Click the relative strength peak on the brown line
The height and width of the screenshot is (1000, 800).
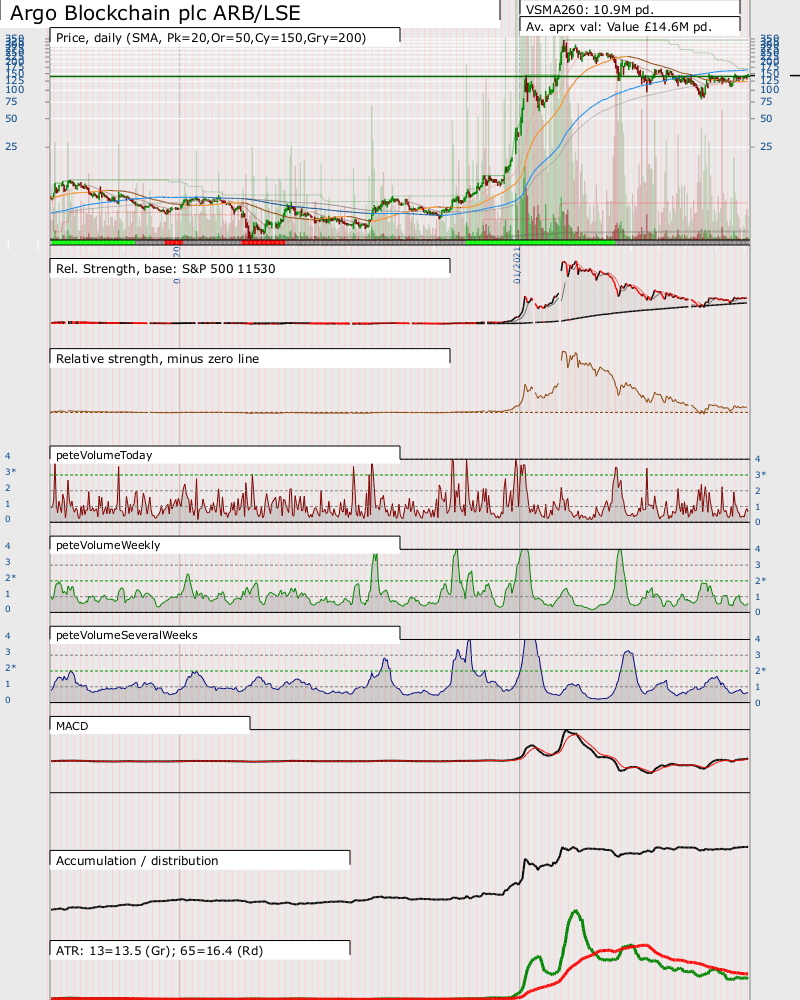pos(564,352)
